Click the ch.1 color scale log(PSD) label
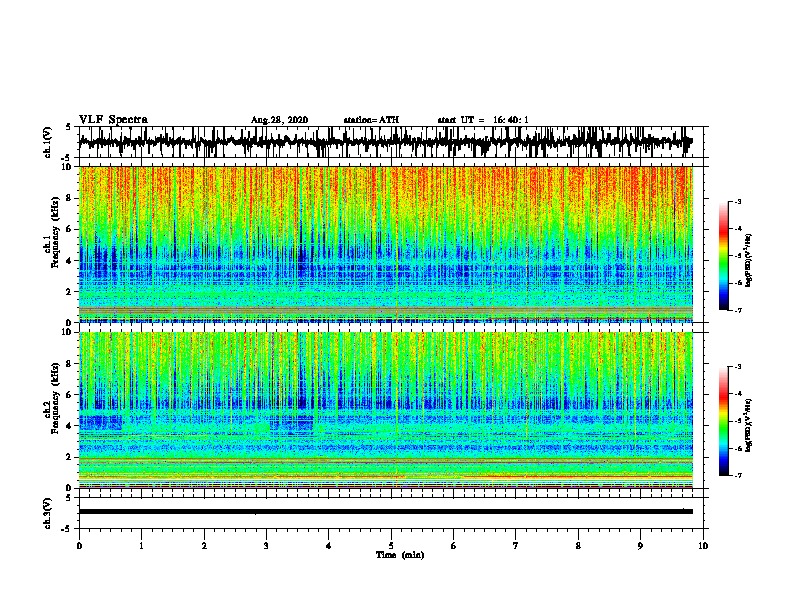This screenshot has height=612, width=792. [x=748, y=260]
